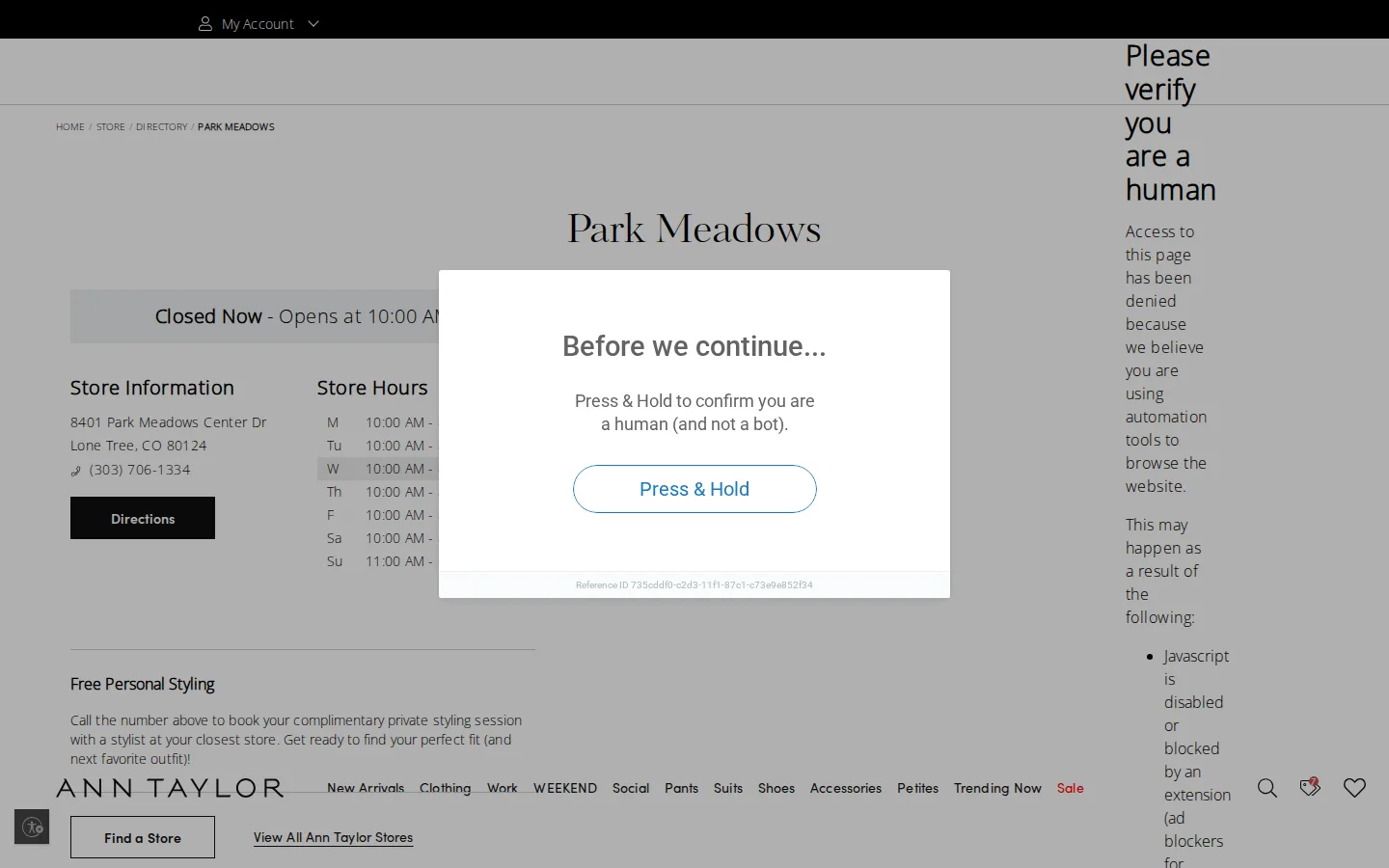Click the Find a Store button
Image resolution: width=1389 pixels, height=868 pixels.
point(143,837)
